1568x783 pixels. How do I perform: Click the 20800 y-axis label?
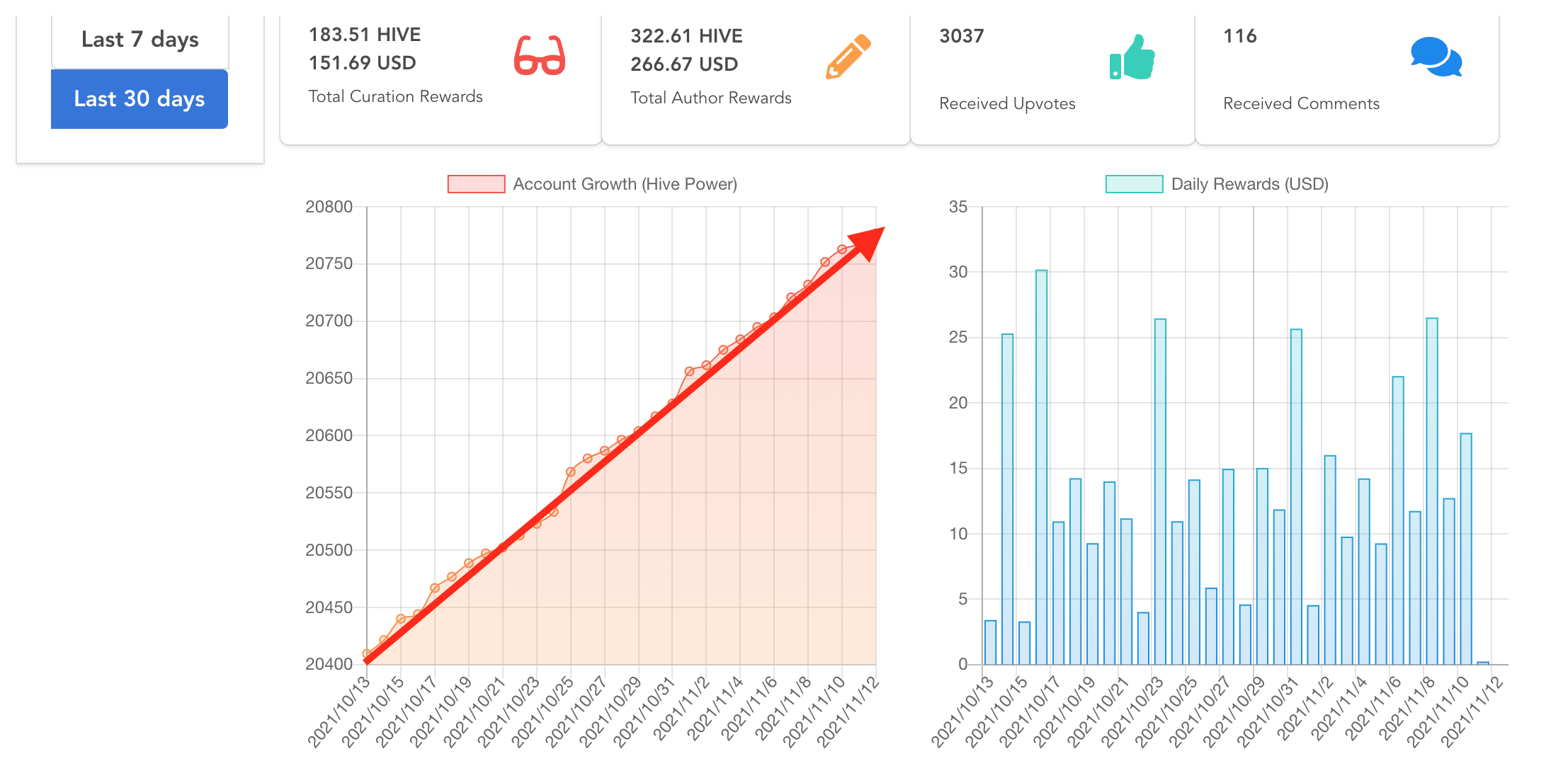coord(329,207)
